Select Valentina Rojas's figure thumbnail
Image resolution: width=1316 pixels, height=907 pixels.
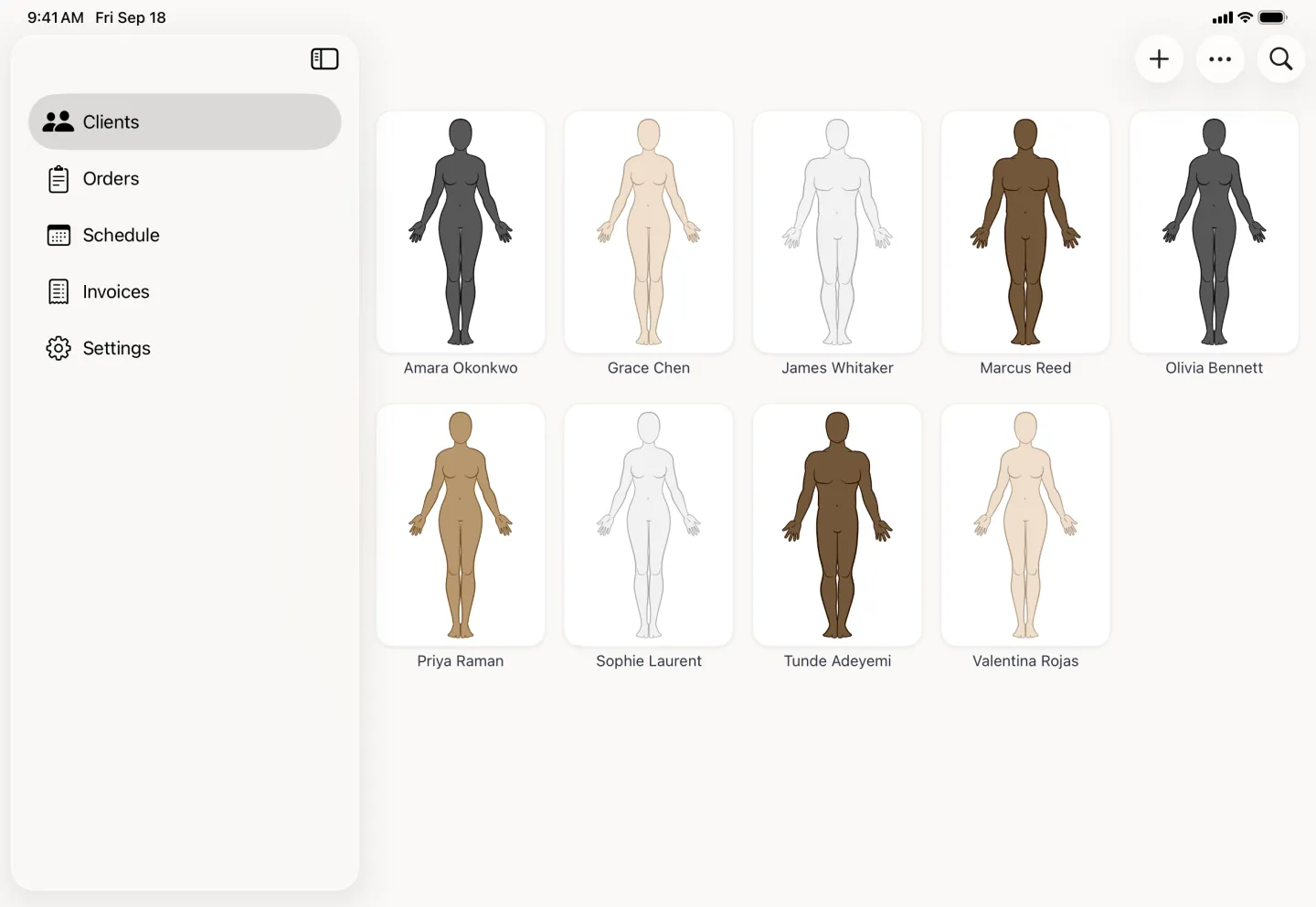1025,525
